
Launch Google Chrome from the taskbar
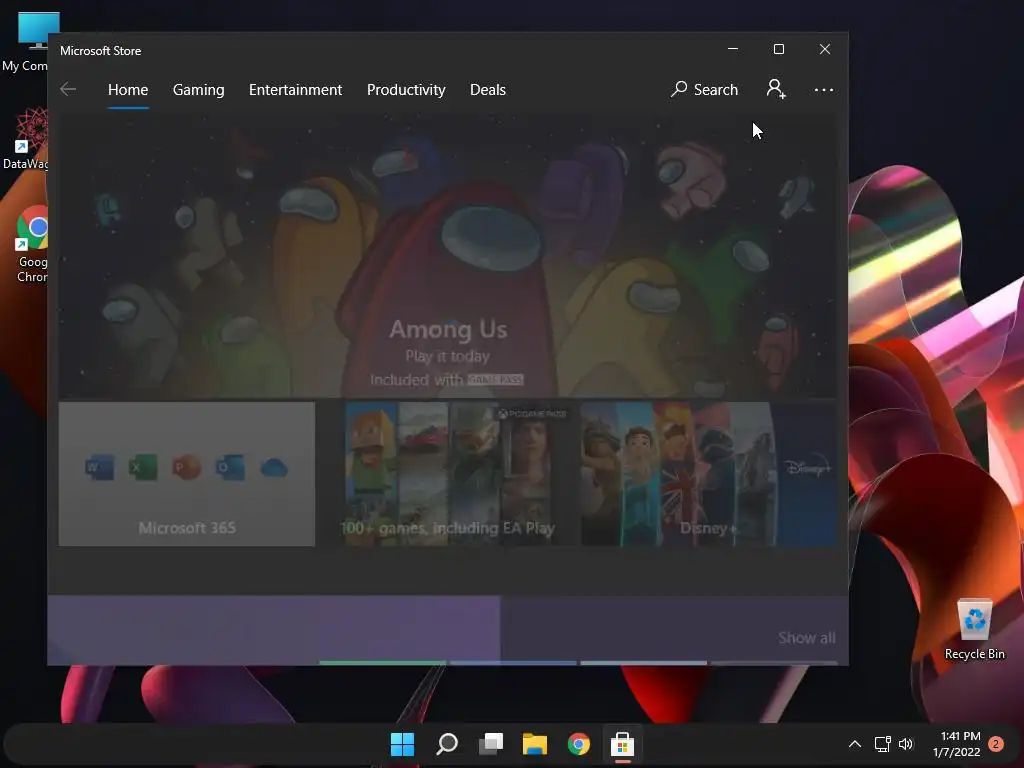point(579,744)
